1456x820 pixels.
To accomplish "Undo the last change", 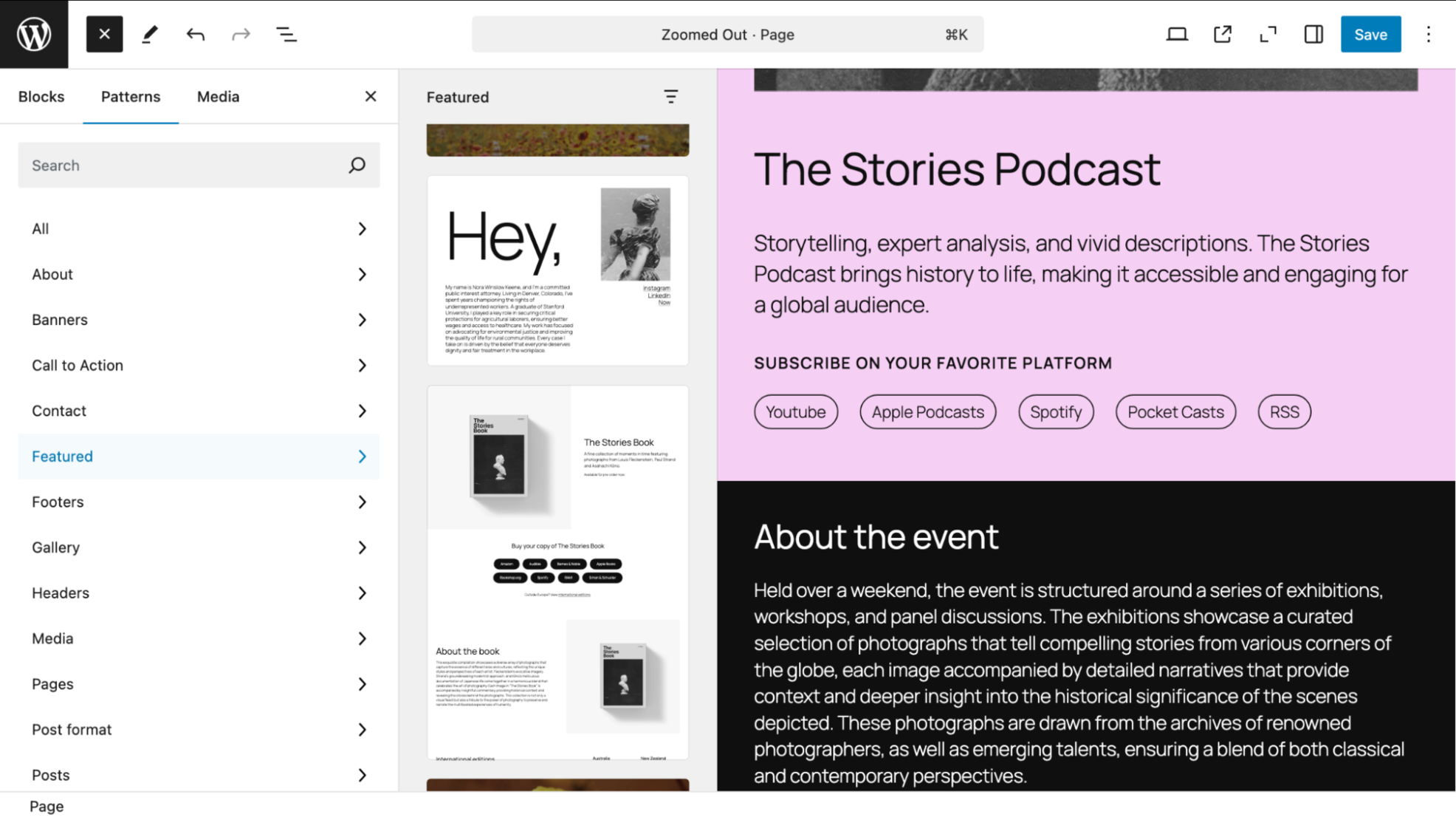I will (x=195, y=34).
